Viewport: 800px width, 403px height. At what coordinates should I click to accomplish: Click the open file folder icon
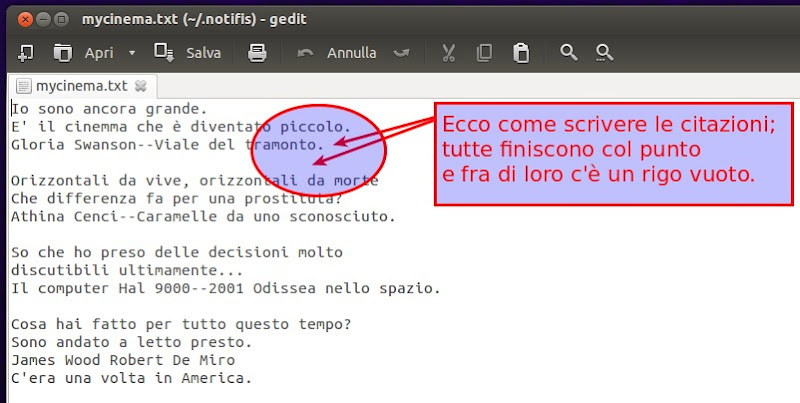(x=63, y=53)
